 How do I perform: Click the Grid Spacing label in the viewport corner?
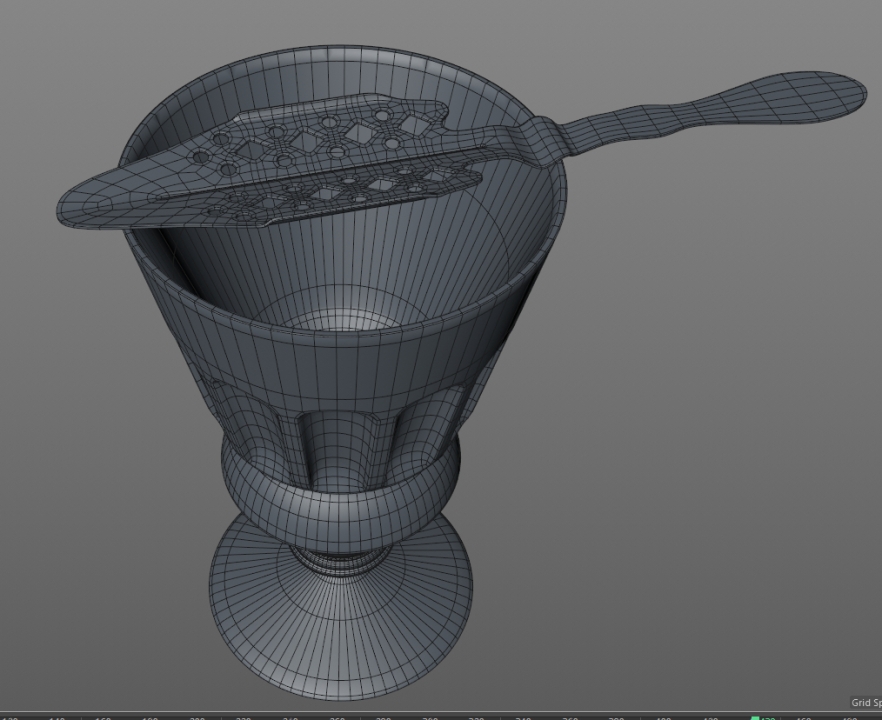864,704
